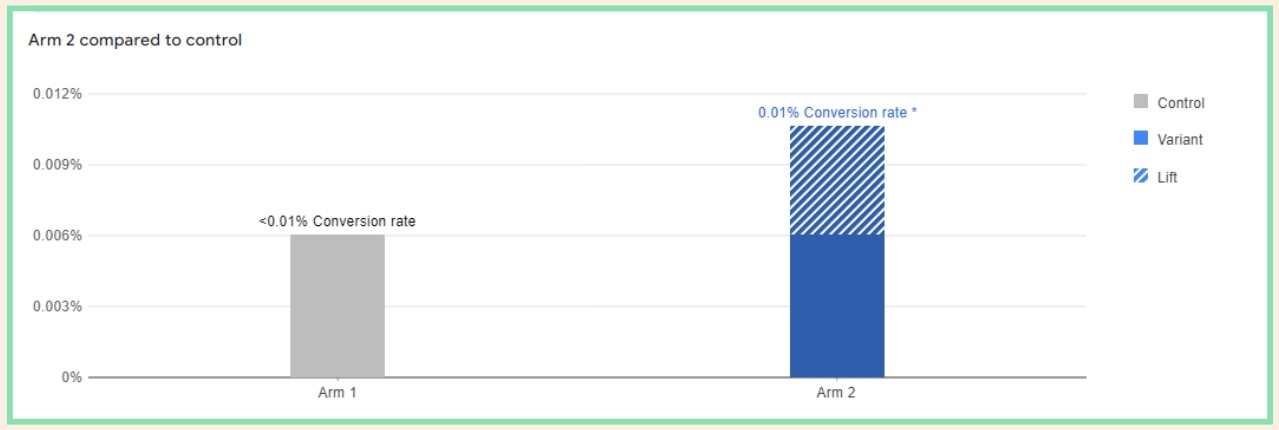The image size is (1279, 430).
Task: Click the solid blue Arm 2 bar segment
Action: click(837, 306)
